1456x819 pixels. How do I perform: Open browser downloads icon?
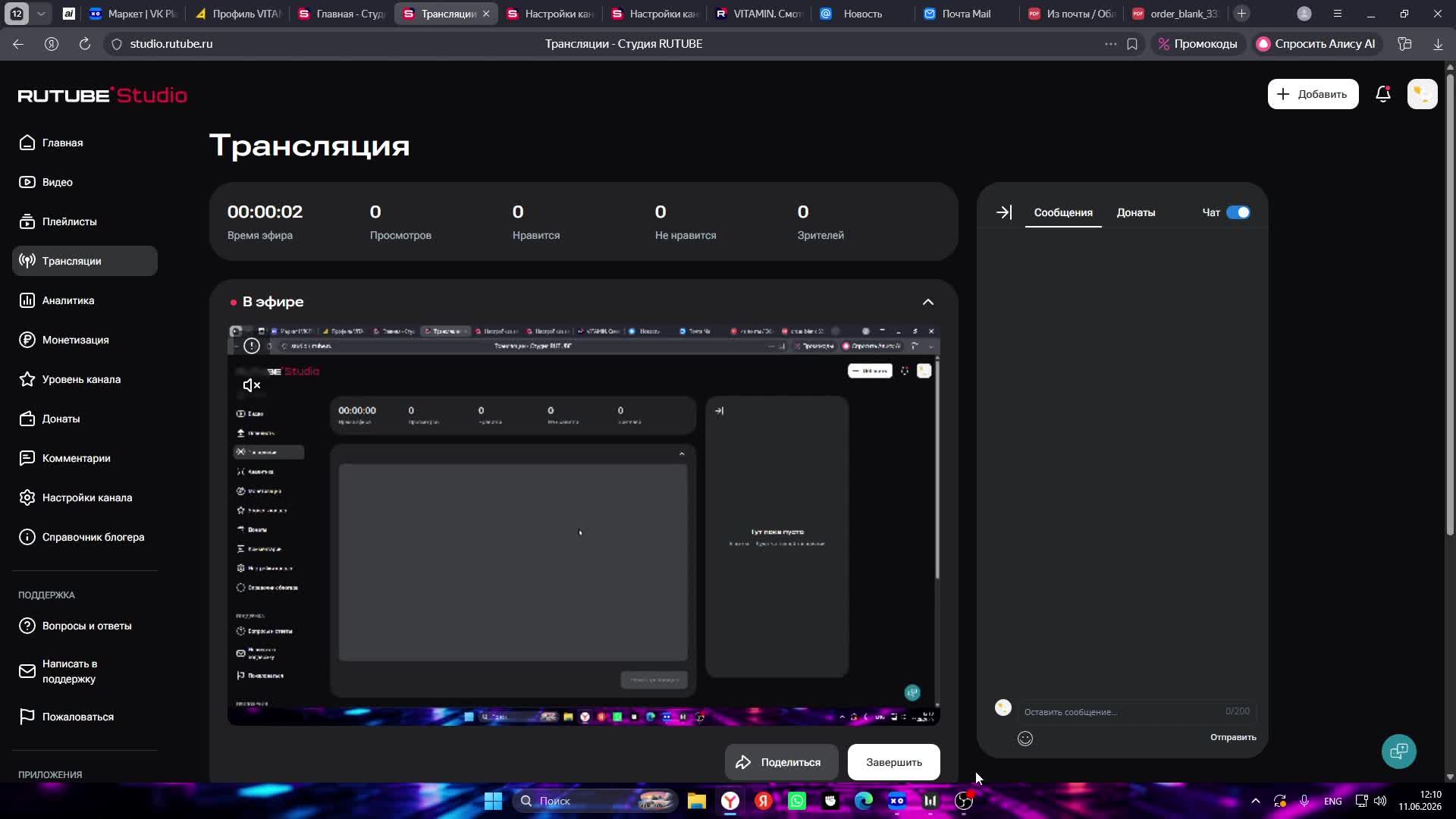(1438, 44)
